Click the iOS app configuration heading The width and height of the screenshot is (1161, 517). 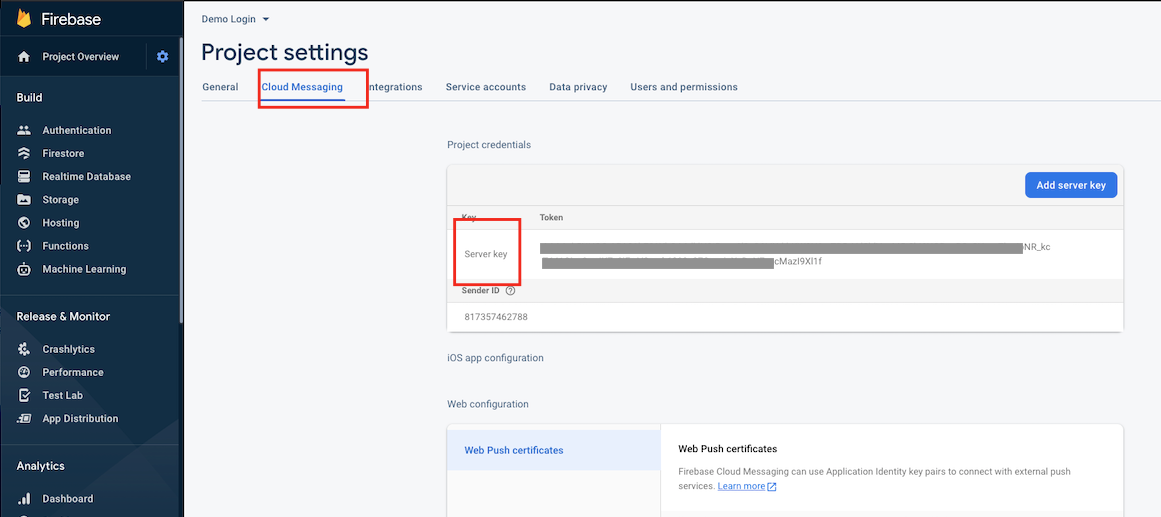coord(495,358)
